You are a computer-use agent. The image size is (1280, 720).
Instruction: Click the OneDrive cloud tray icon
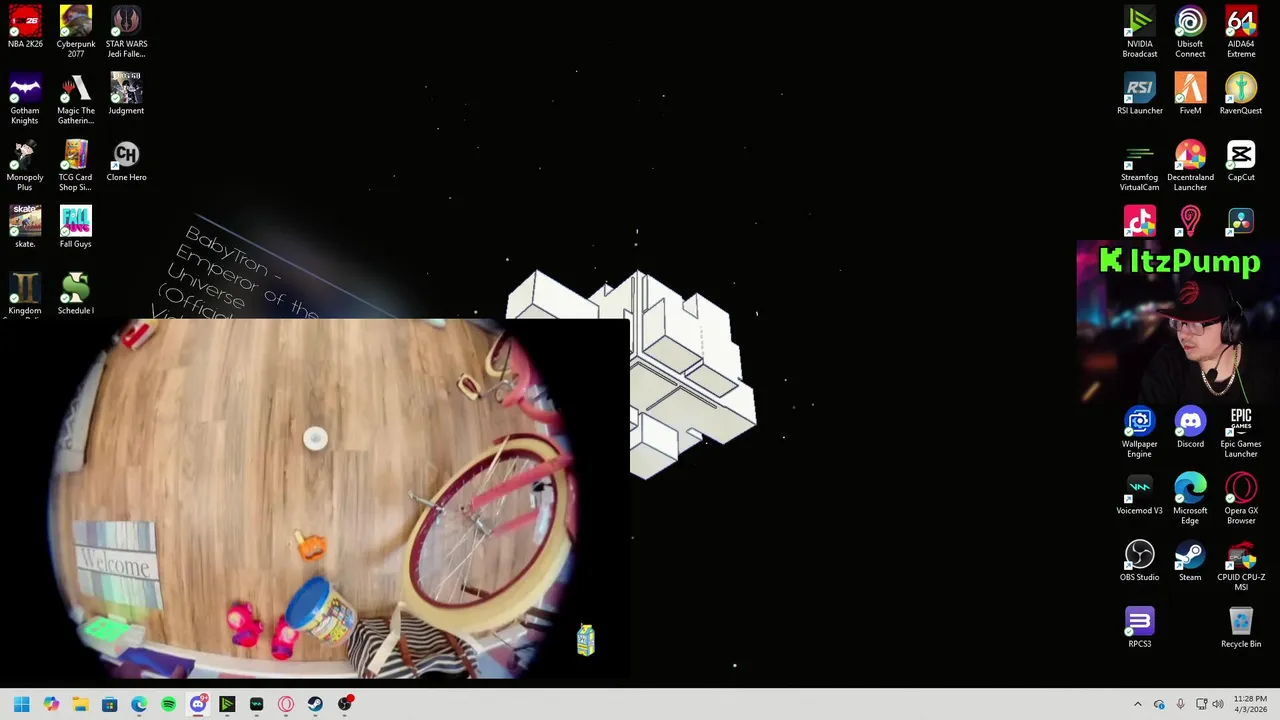point(1159,704)
